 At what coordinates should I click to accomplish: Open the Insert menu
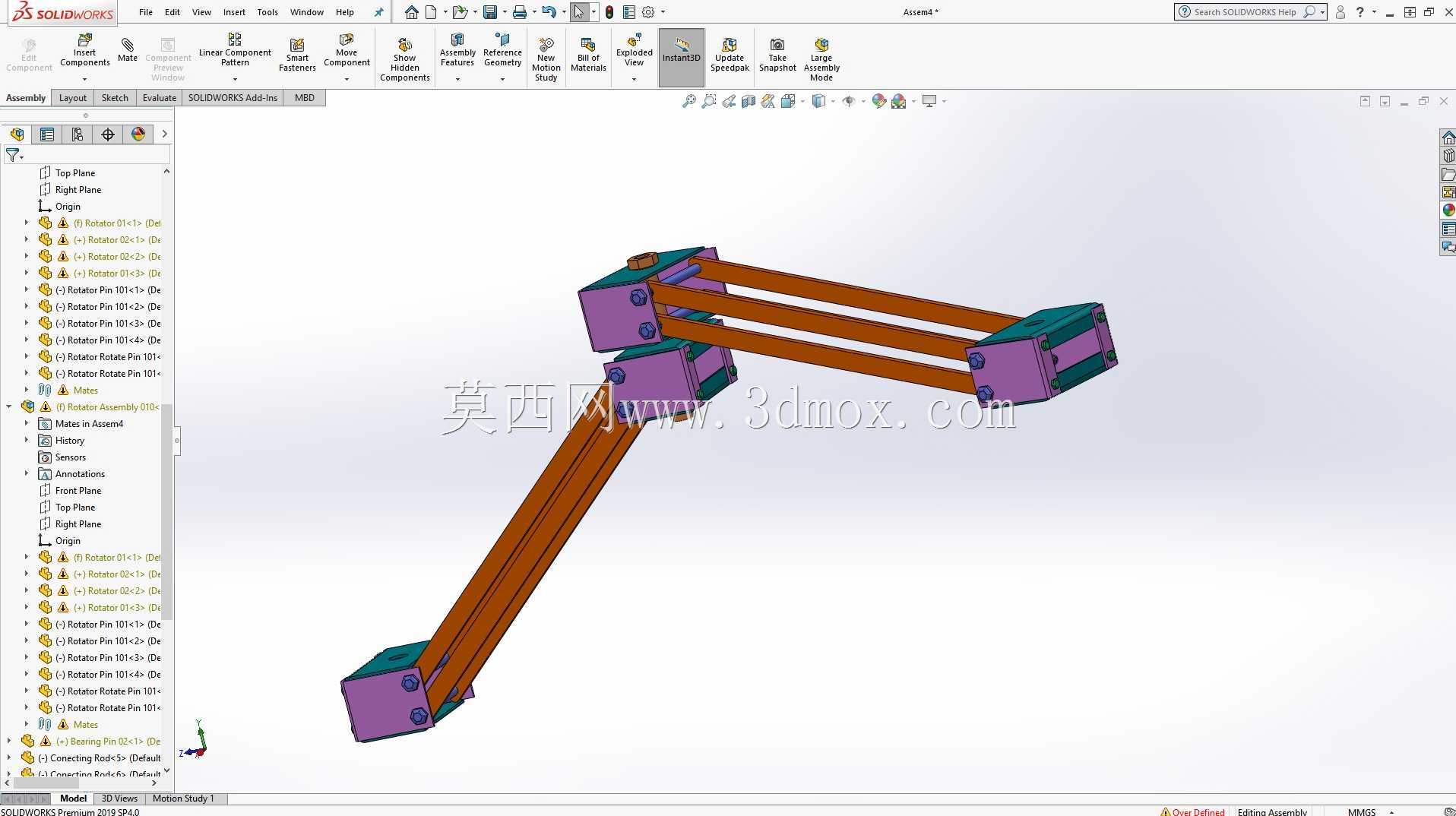click(x=234, y=12)
